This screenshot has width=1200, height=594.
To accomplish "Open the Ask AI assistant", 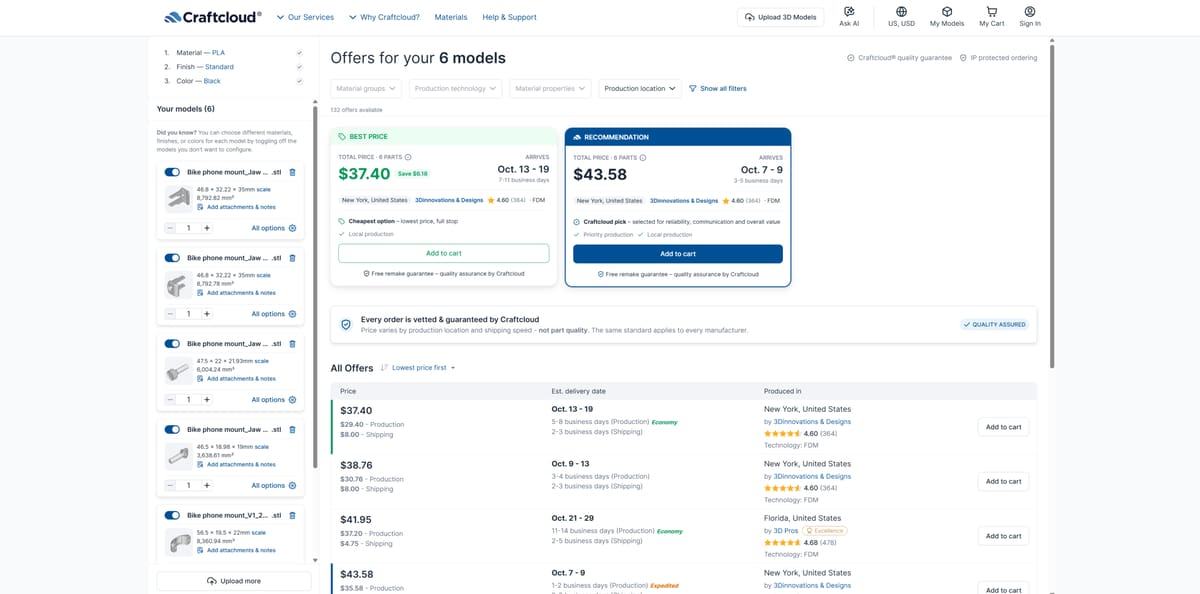I will click(849, 16).
